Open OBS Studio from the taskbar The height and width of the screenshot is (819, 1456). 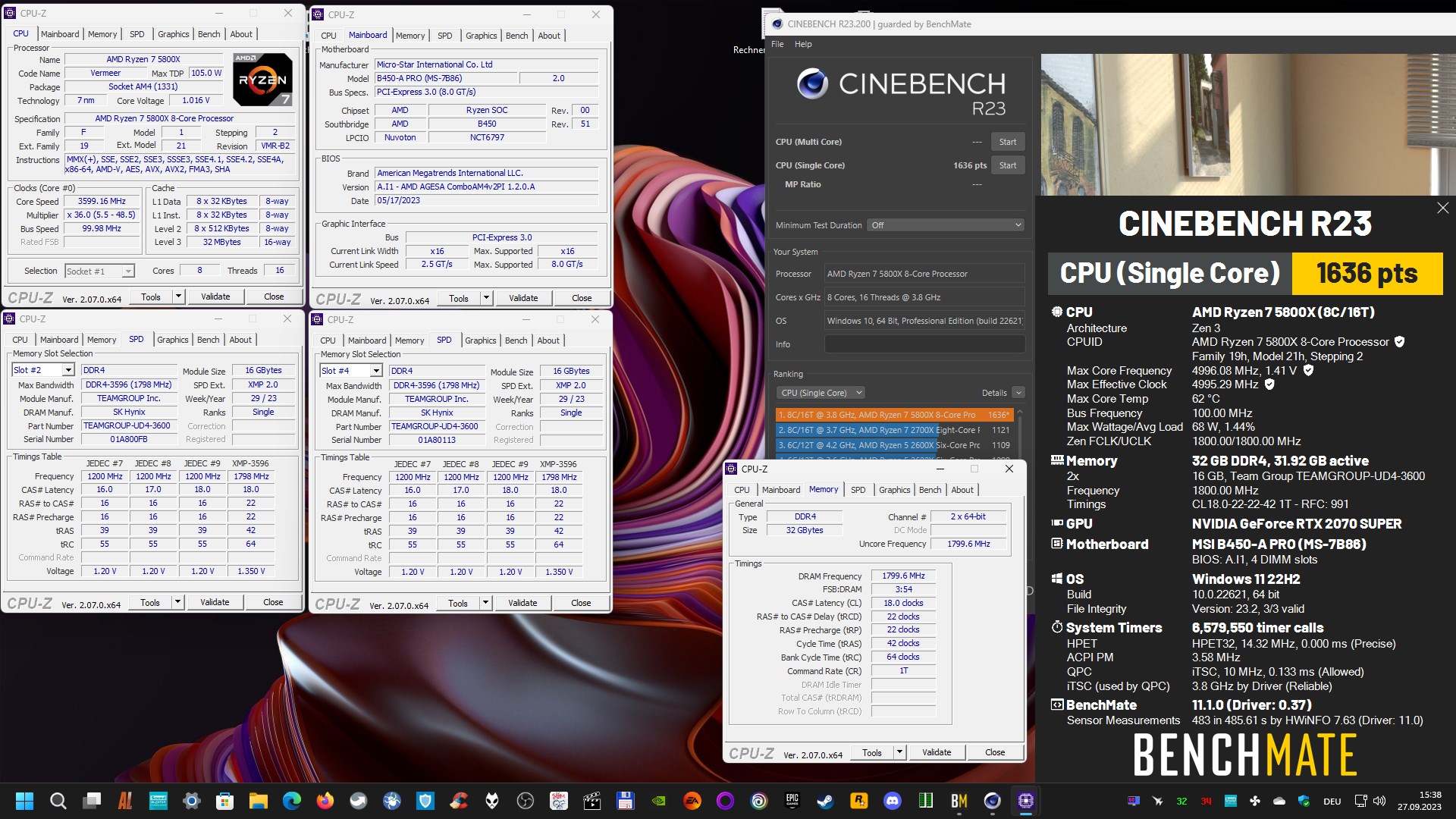pos(525,801)
